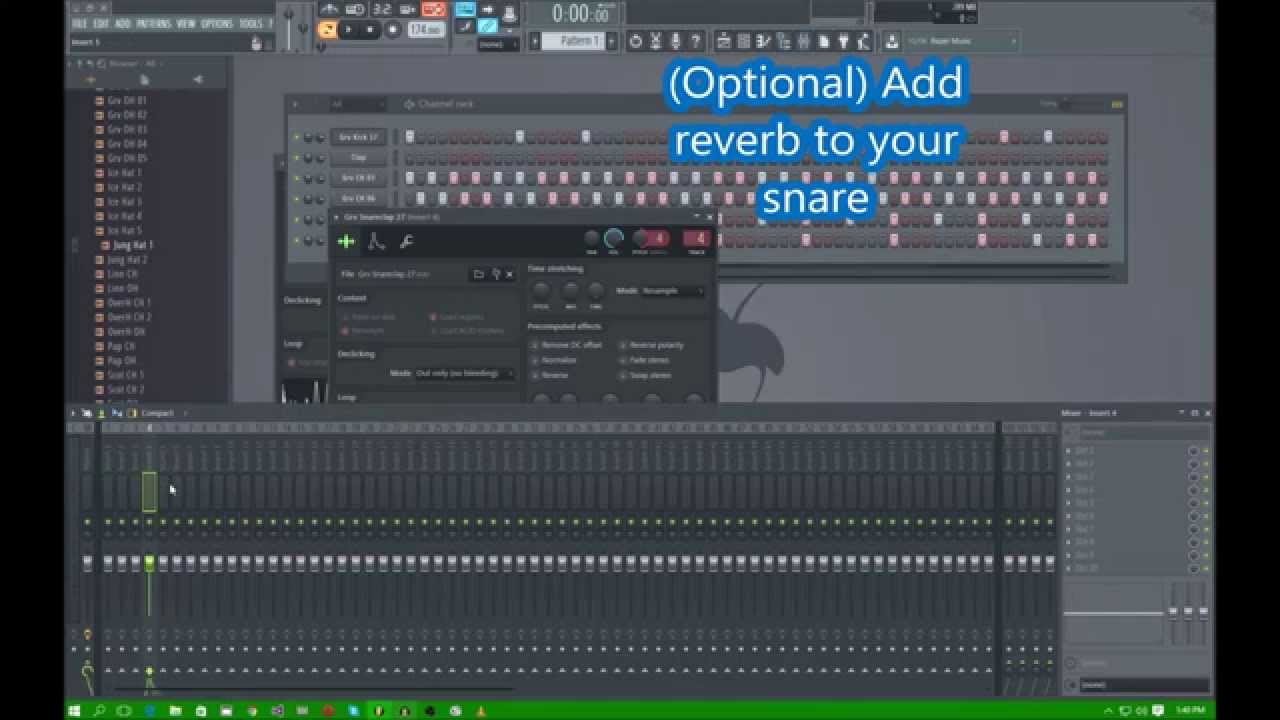Click the Grv CH 03 channel button
This screenshot has height=720, width=1280.
(358, 178)
